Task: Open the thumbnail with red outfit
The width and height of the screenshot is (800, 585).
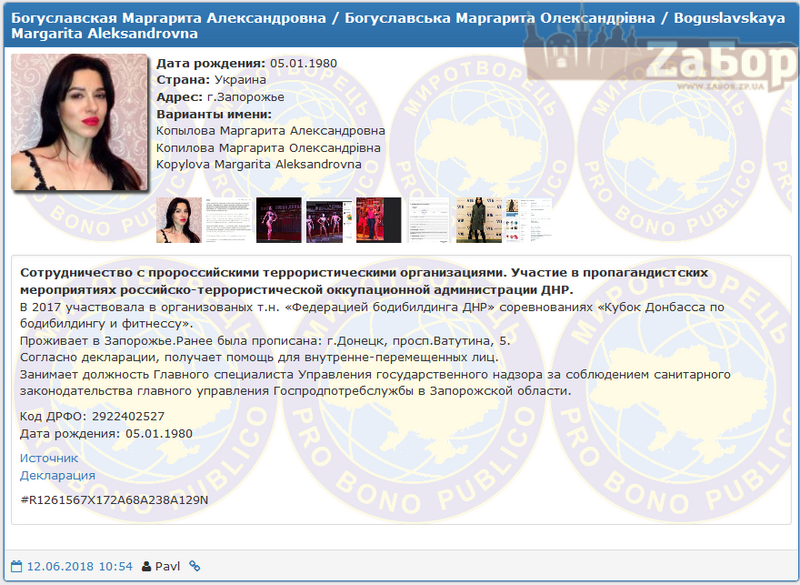Action: pyautogui.click(x=378, y=220)
